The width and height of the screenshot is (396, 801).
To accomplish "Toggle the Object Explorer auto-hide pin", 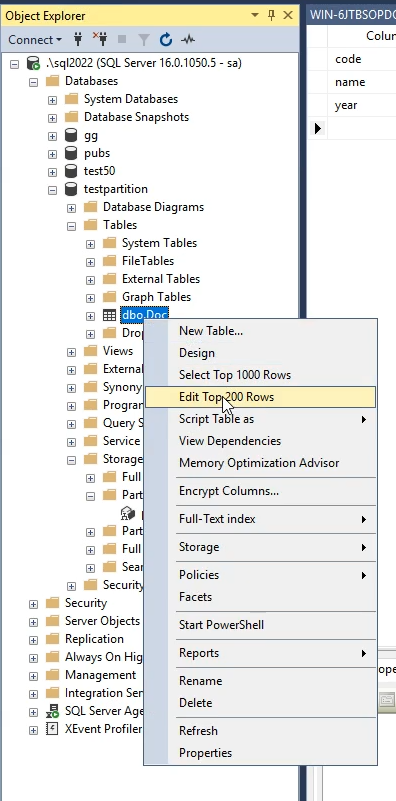I will pos(271,15).
